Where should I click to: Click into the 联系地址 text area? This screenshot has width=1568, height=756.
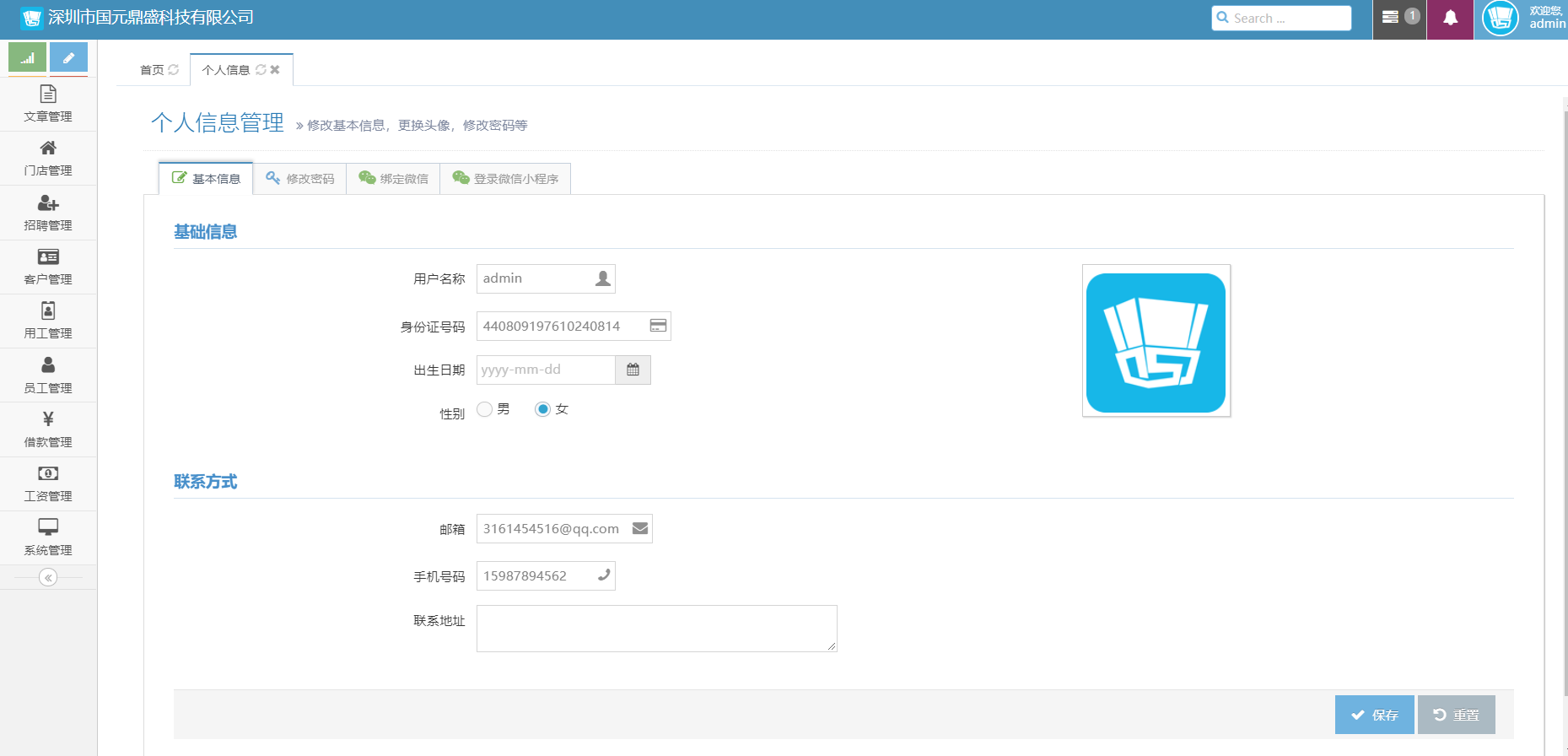[656, 629]
